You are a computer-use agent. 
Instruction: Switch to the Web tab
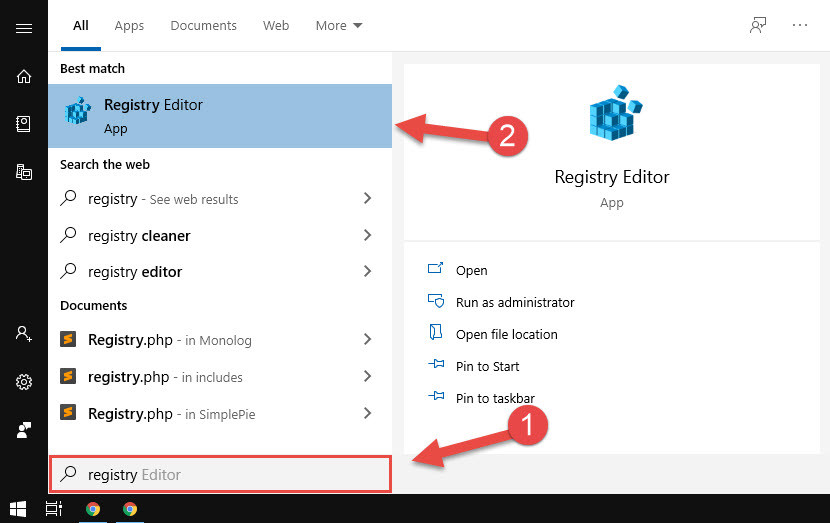click(276, 25)
